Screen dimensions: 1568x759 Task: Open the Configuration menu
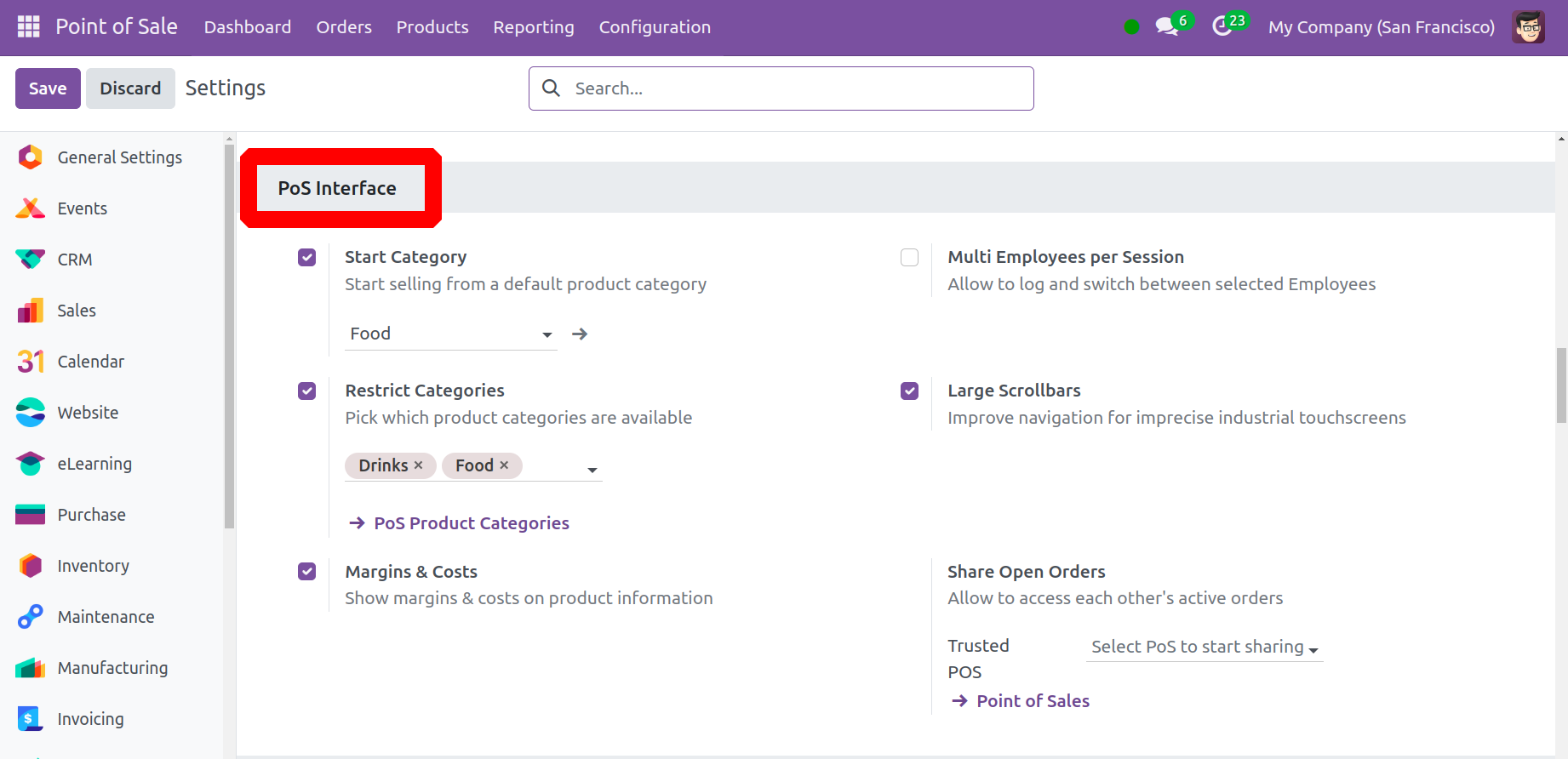tap(654, 27)
